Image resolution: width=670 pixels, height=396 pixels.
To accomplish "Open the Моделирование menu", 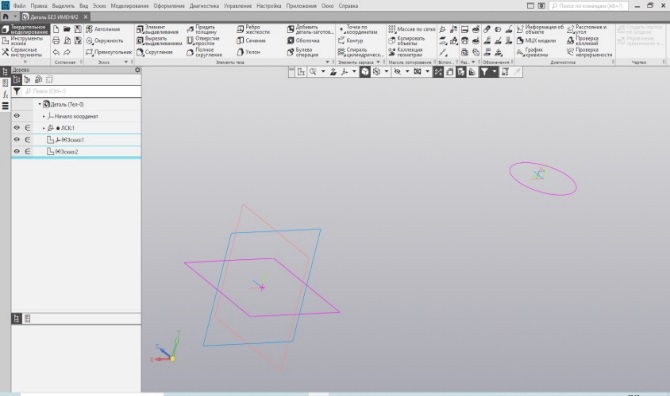I will coord(129,6).
